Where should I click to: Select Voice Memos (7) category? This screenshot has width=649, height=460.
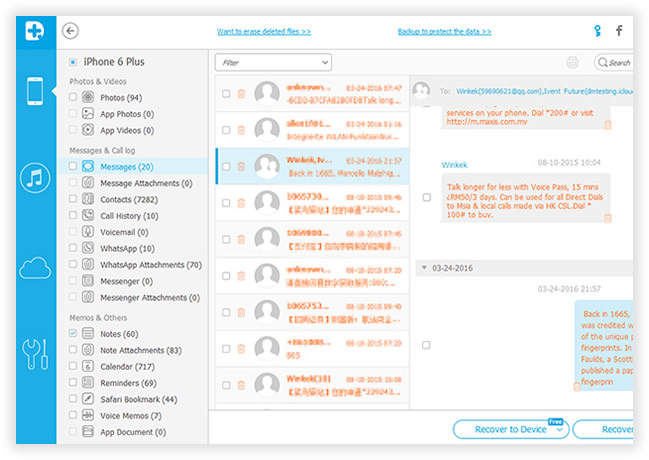[x=131, y=416]
